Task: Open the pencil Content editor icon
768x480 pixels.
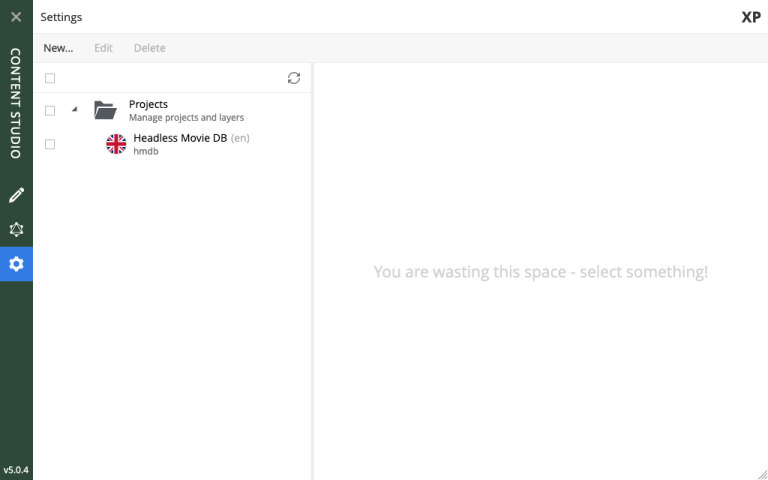Action: tap(16, 195)
